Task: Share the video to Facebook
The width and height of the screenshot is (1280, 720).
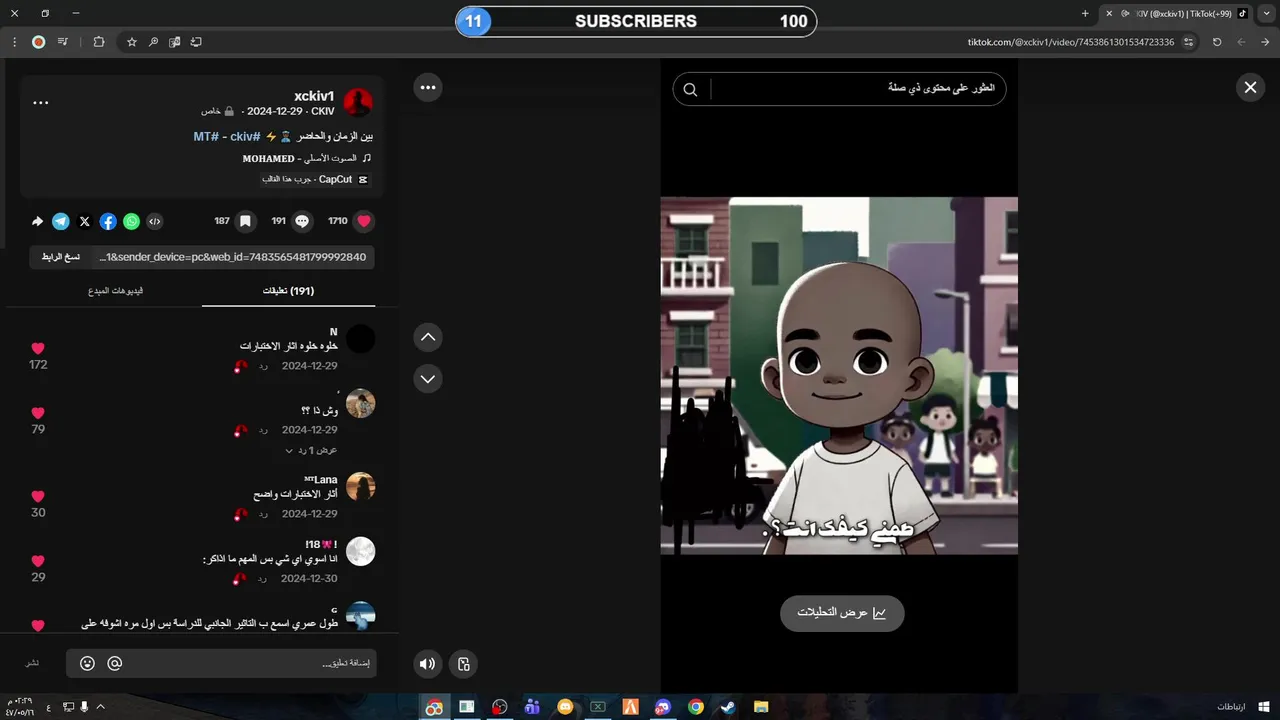Action: tap(108, 221)
